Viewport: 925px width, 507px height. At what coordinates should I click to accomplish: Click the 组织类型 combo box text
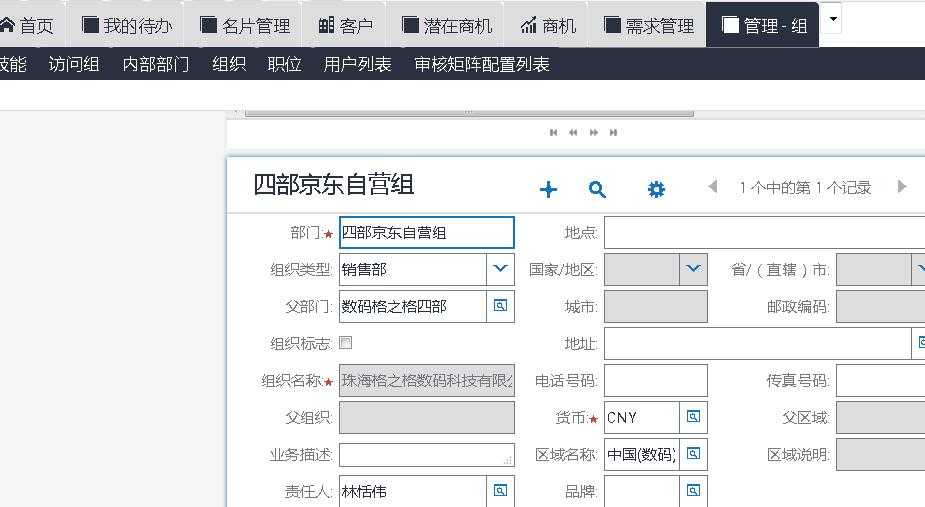pyautogui.click(x=413, y=269)
